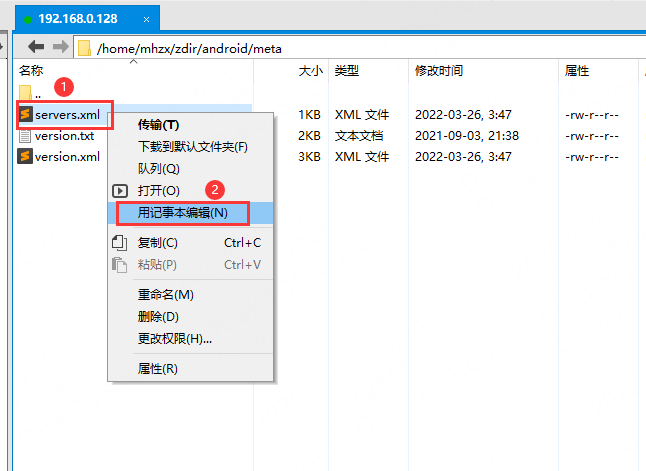
Task: Close the 192.168.0.128 tab
Action: [146, 19]
